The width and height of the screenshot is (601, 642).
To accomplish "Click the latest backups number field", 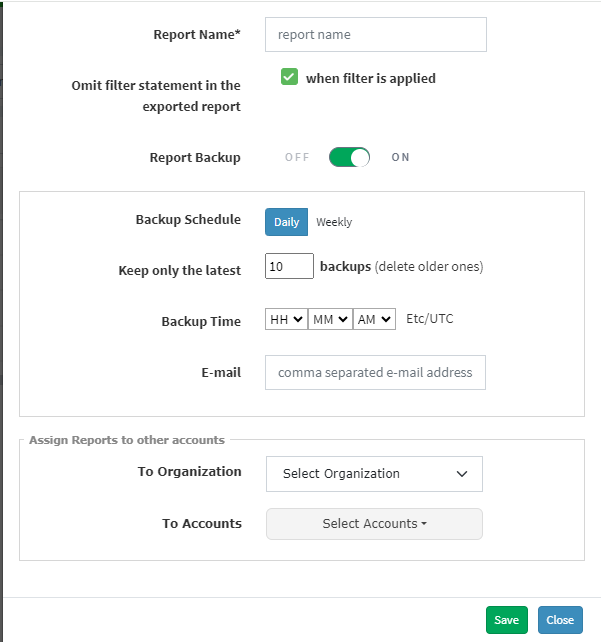I will 289,266.
